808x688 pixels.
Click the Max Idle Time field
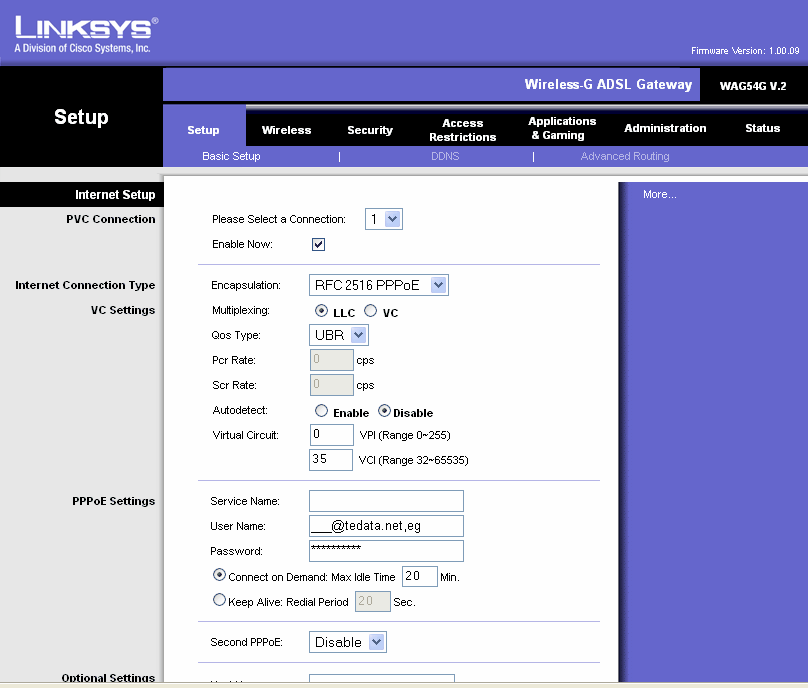click(420, 576)
